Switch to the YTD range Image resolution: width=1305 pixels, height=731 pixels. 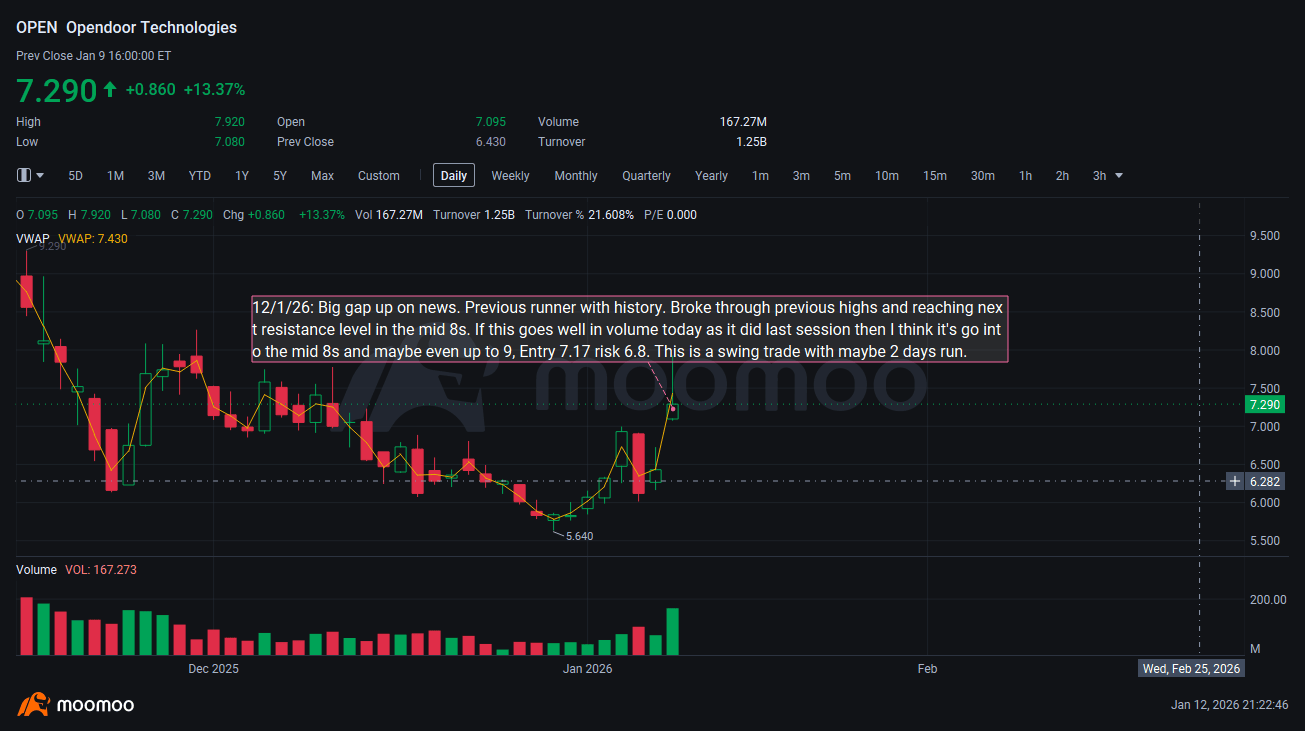(200, 176)
